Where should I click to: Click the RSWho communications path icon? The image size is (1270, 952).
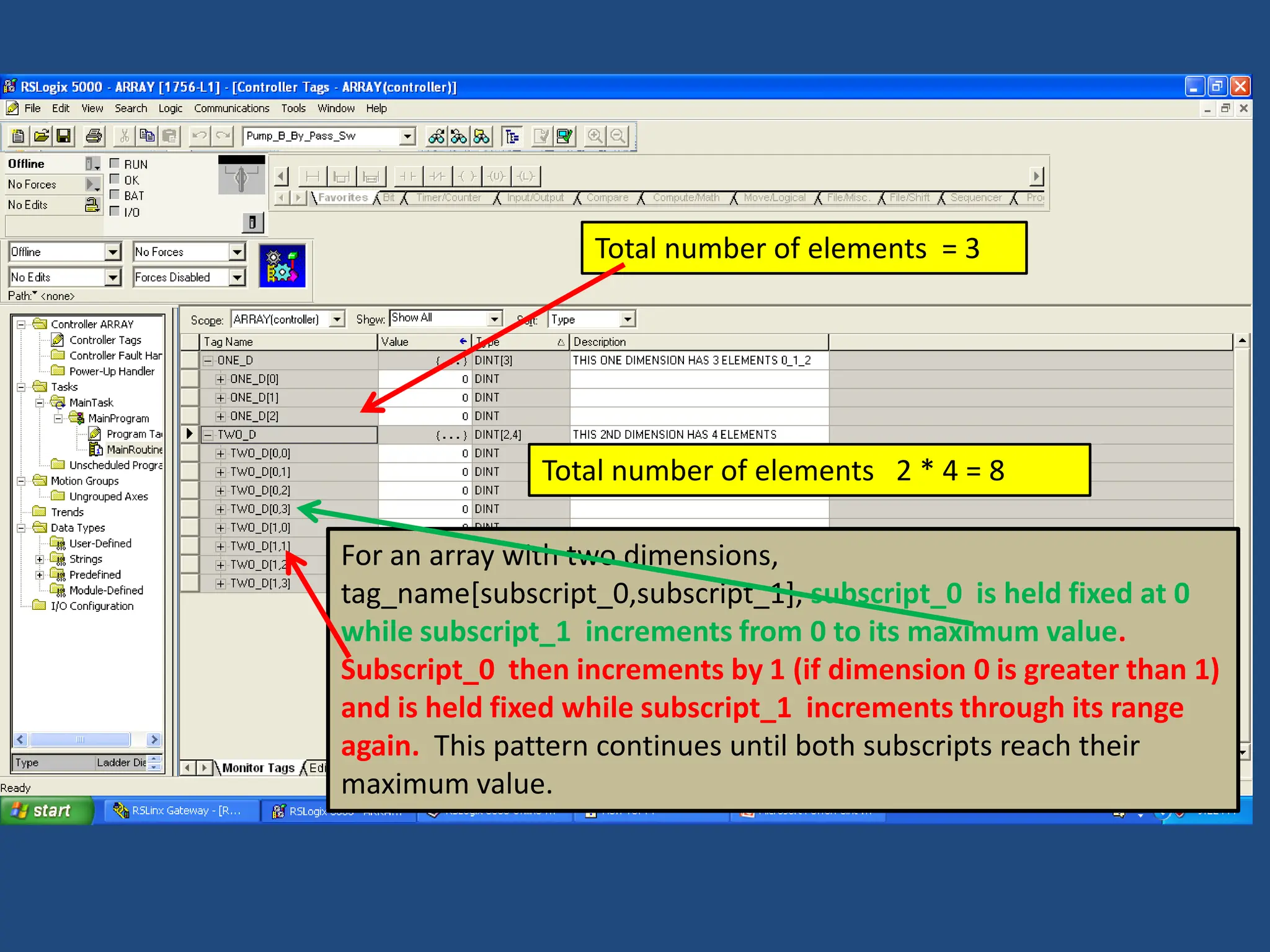(x=283, y=266)
